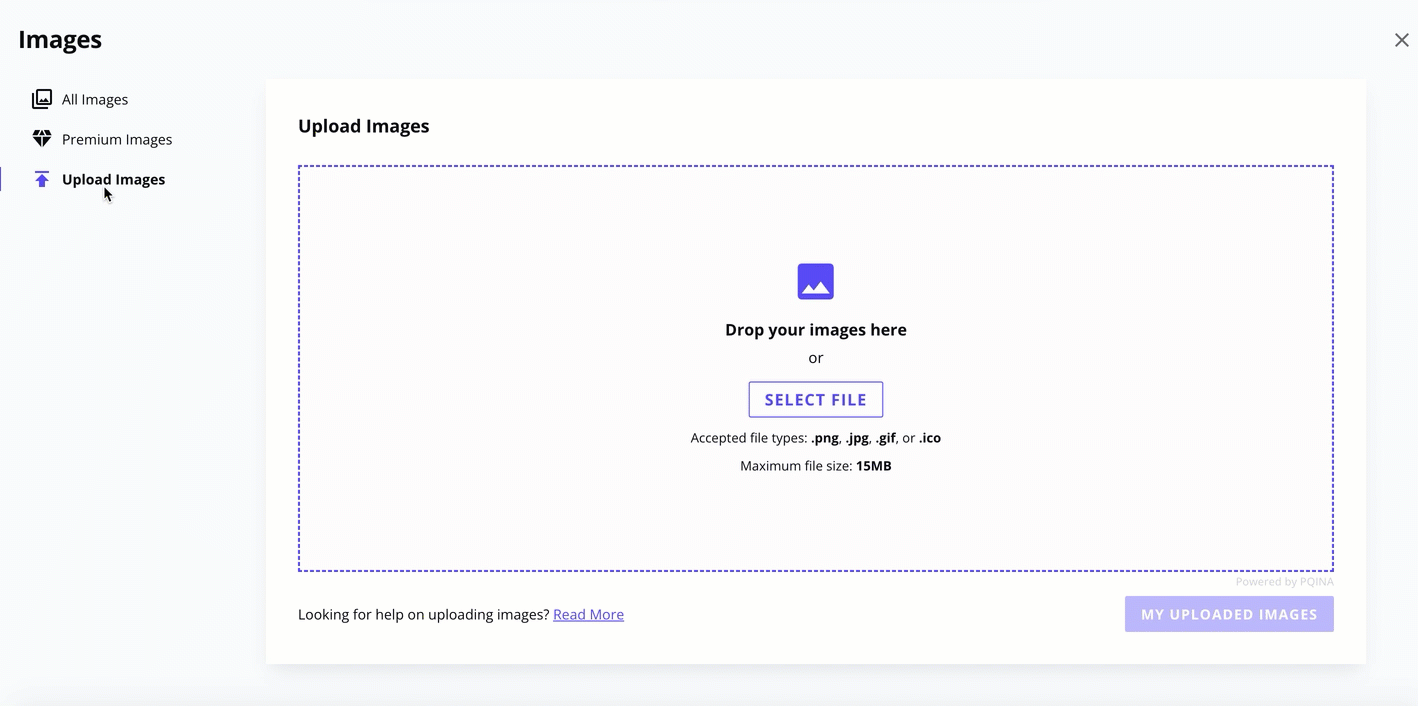Click the Premium Images diamond icon
Image resolution: width=1418 pixels, height=706 pixels.
tap(42, 139)
